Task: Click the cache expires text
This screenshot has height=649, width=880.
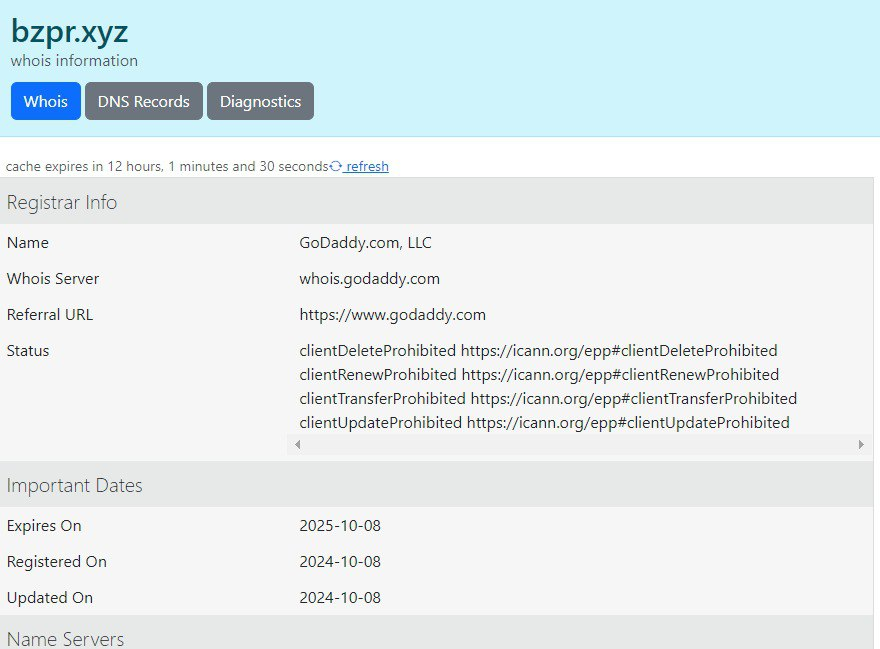Action: (x=167, y=167)
